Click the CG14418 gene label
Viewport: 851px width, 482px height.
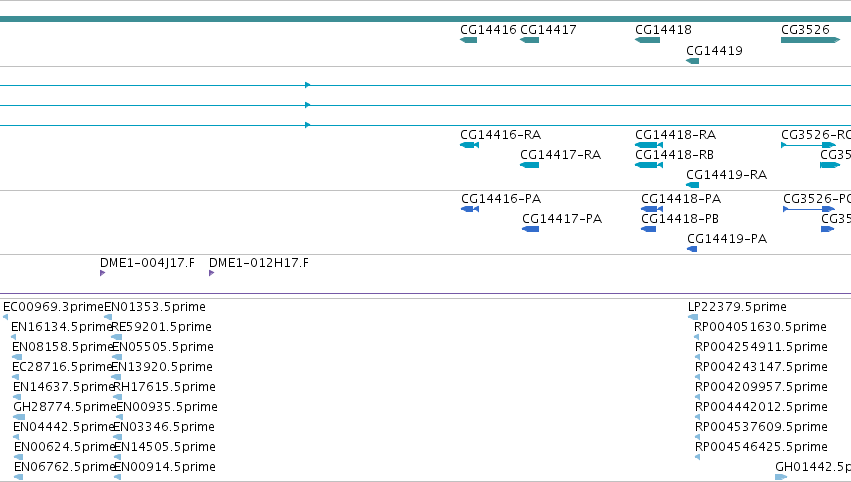point(663,30)
